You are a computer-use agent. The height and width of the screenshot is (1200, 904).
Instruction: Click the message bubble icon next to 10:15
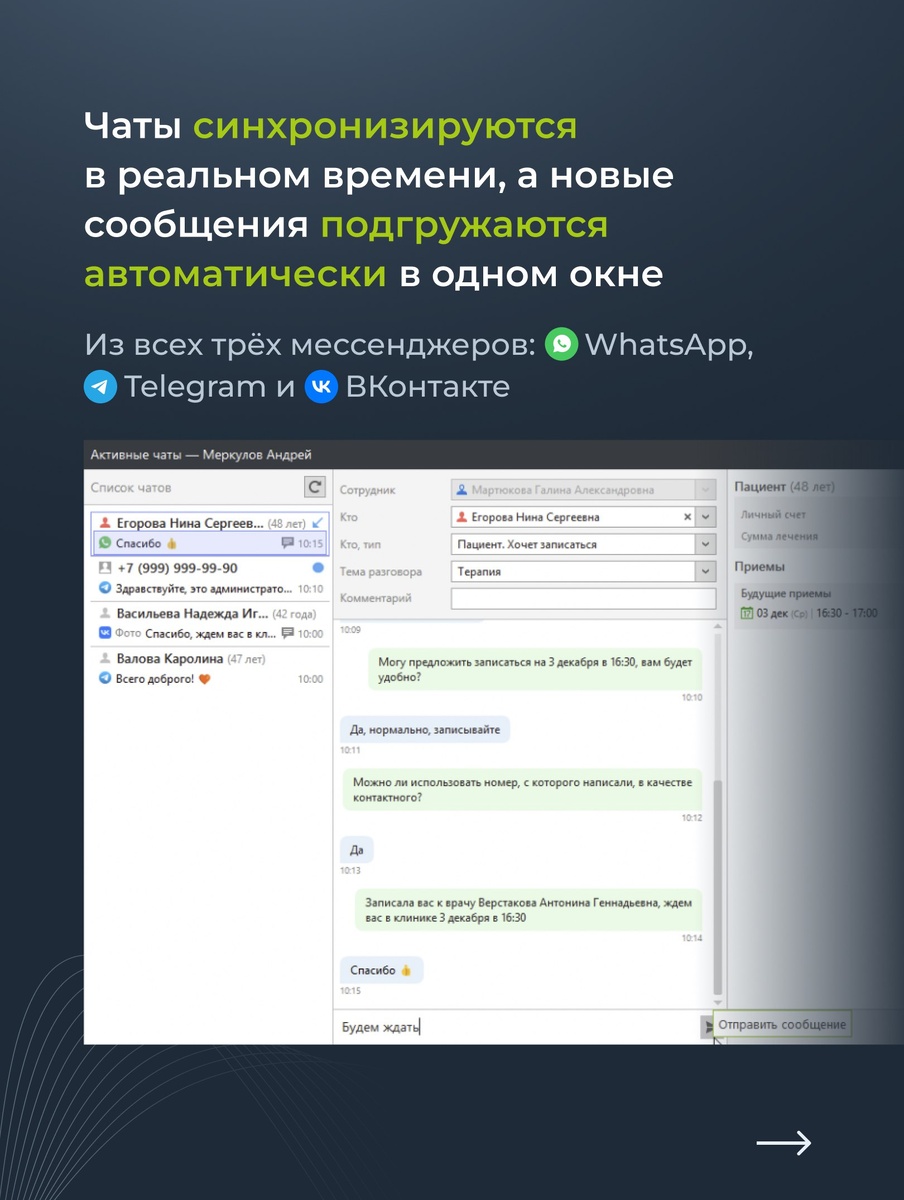pos(288,543)
